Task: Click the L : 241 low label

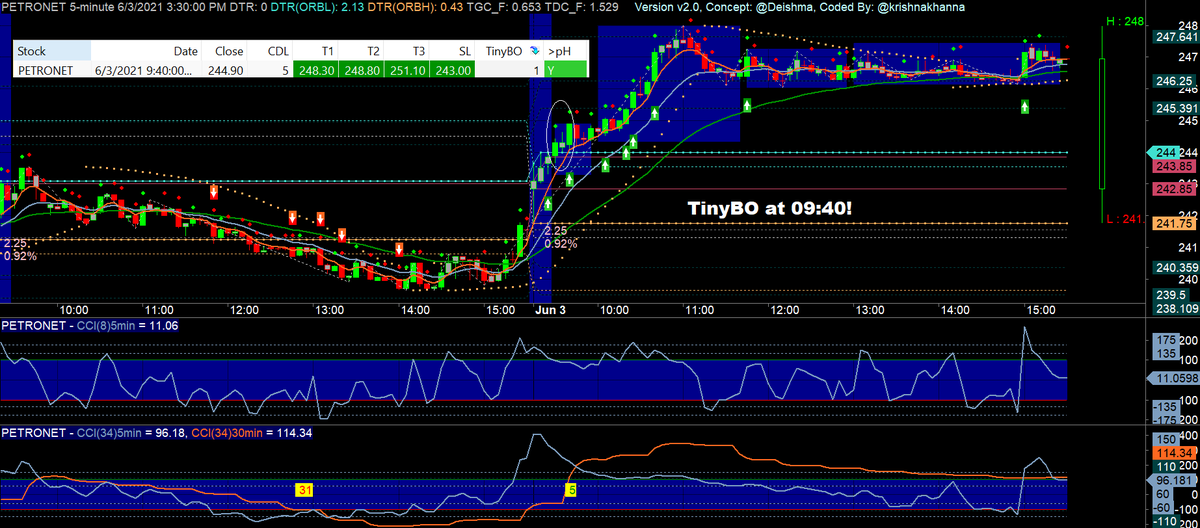Action: pyautogui.click(x=1124, y=219)
